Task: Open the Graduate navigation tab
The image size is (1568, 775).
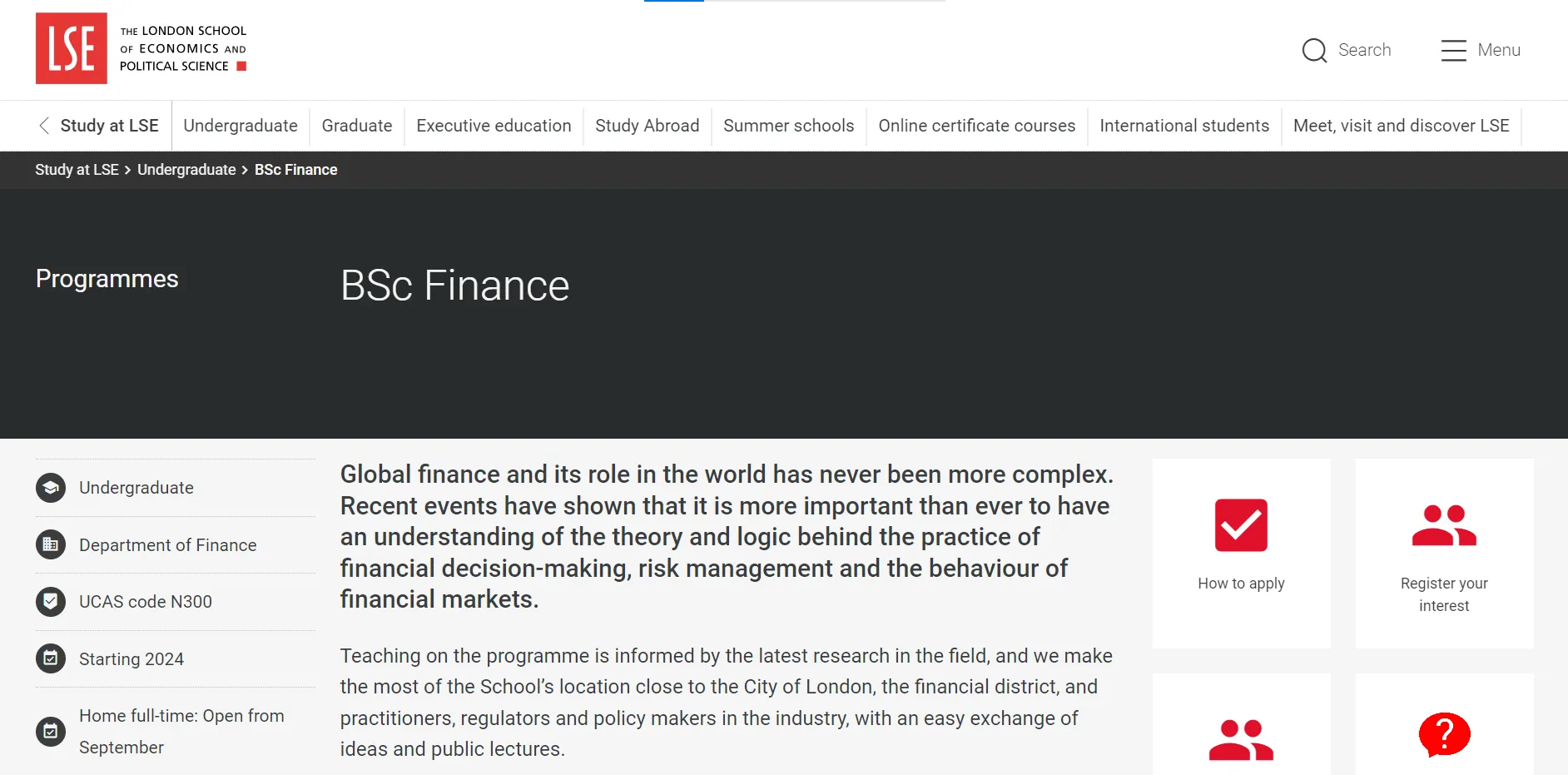Action: [x=357, y=126]
